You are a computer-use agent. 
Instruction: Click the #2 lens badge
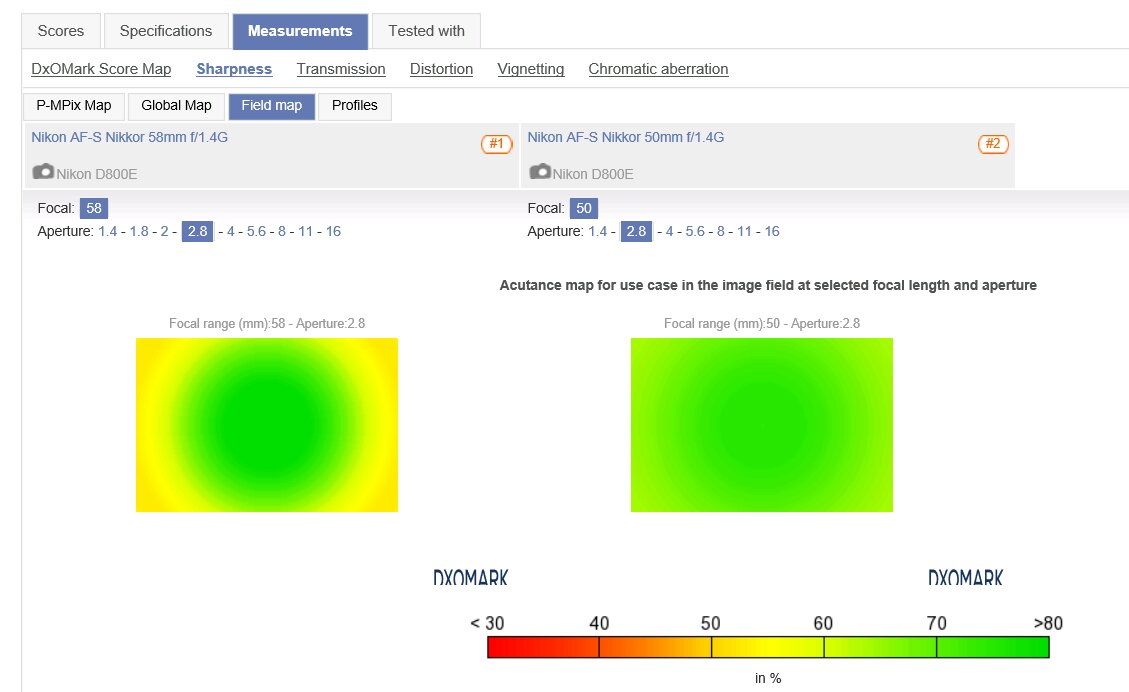click(993, 144)
